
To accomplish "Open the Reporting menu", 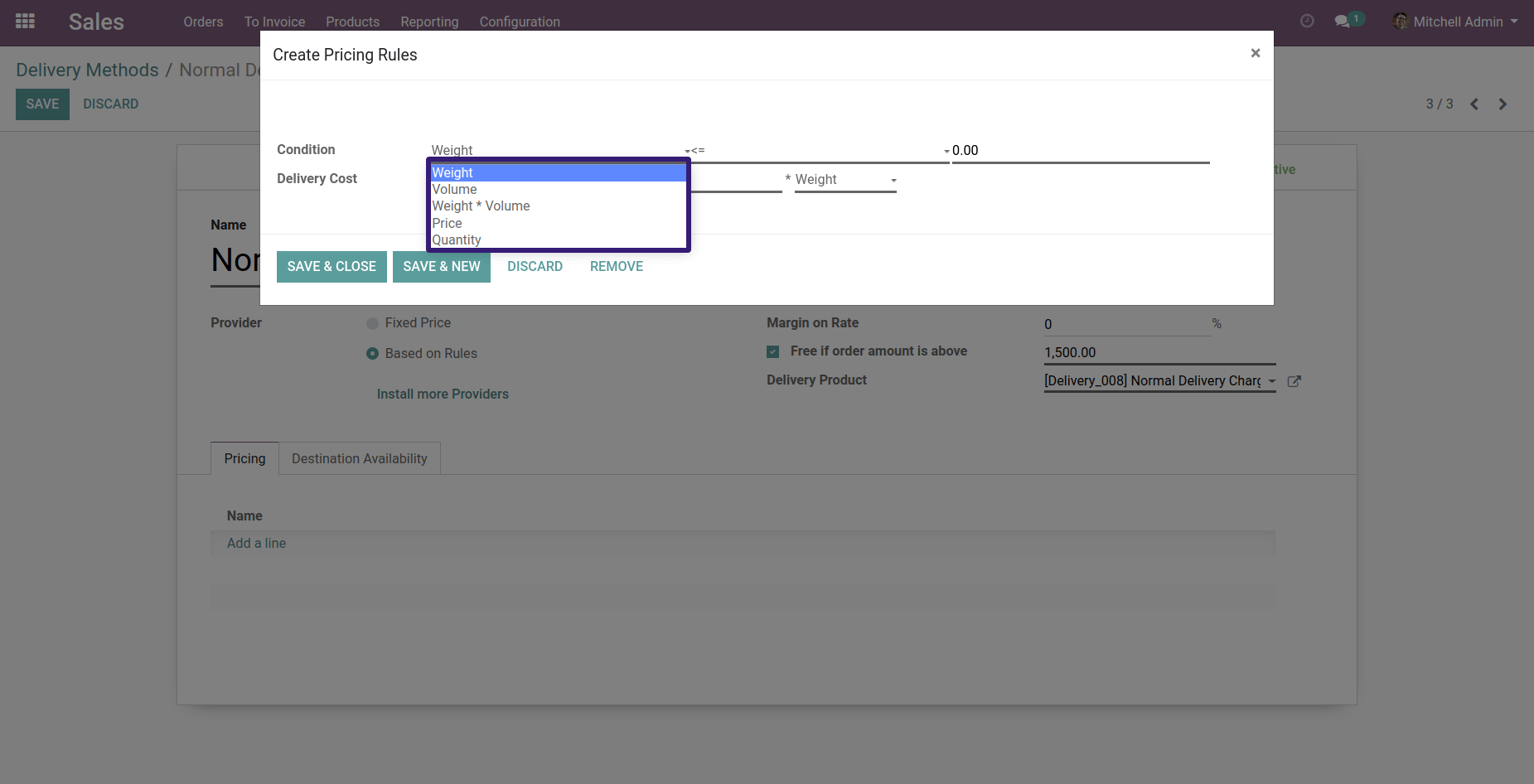I will [x=429, y=22].
